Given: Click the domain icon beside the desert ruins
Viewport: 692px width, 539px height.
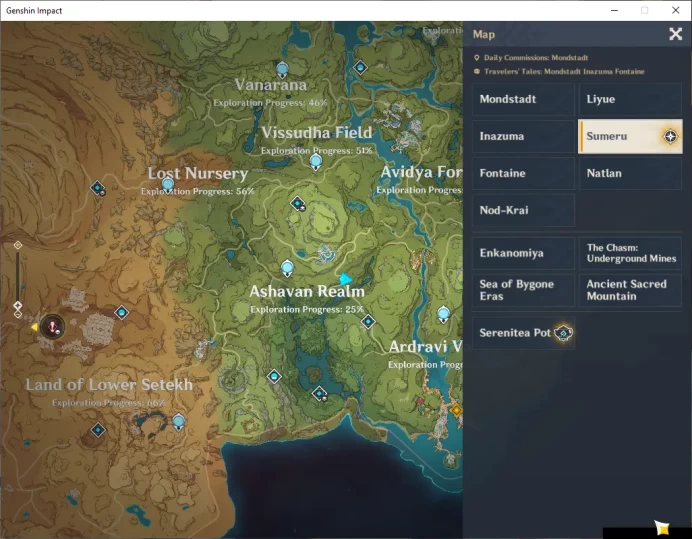Looking at the screenshot, I should [x=122, y=313].
